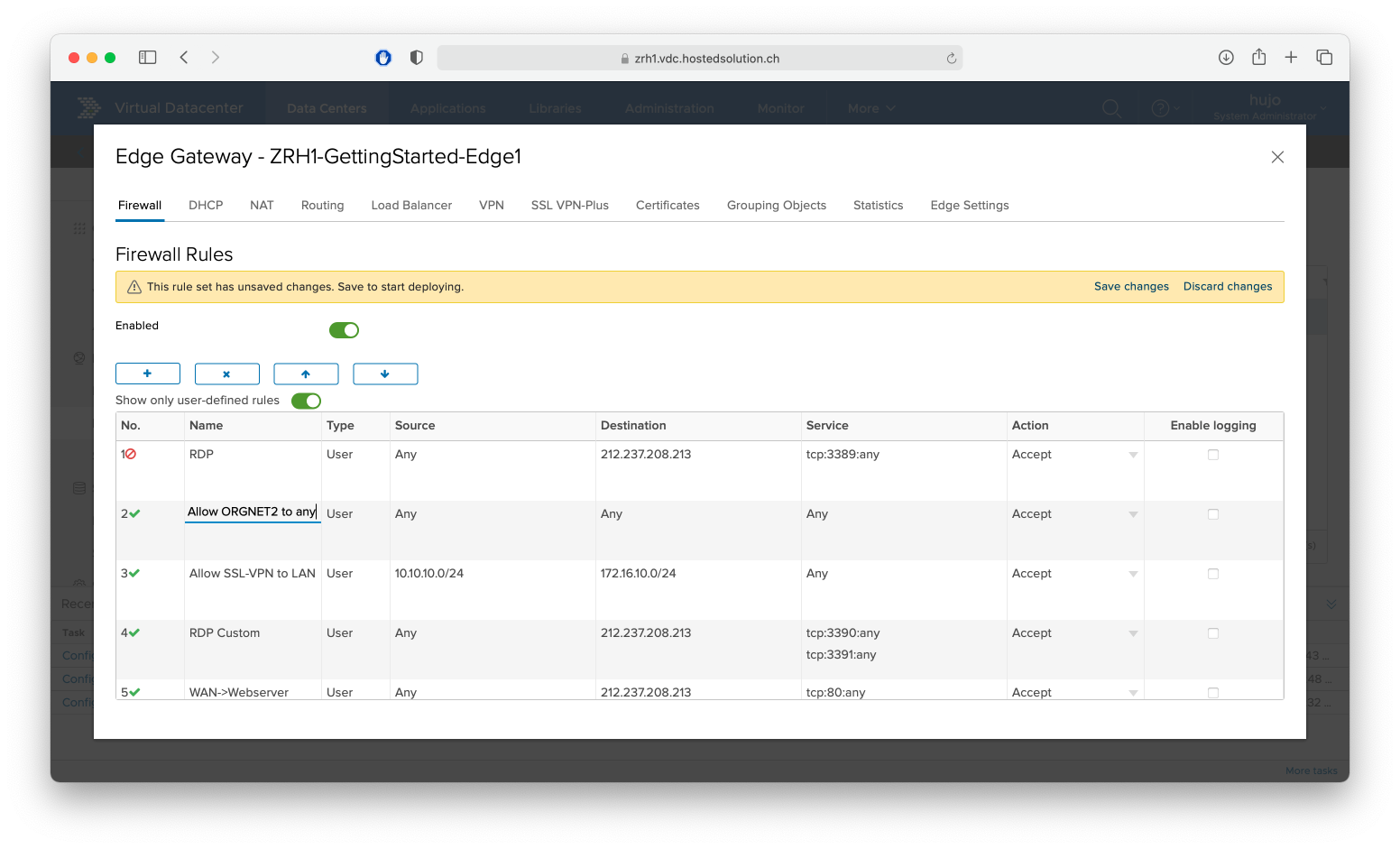Switch to the DHCP tab
Screen dimensions: 1400x849
click(206, 205)
